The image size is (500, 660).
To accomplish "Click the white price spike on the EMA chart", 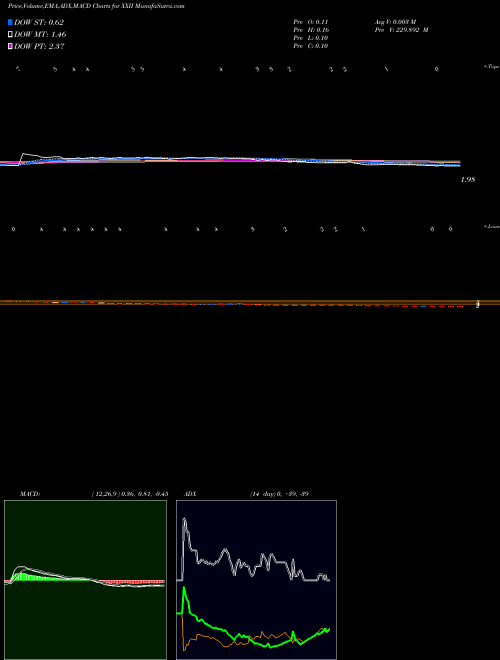I will (x=26, y=156).
